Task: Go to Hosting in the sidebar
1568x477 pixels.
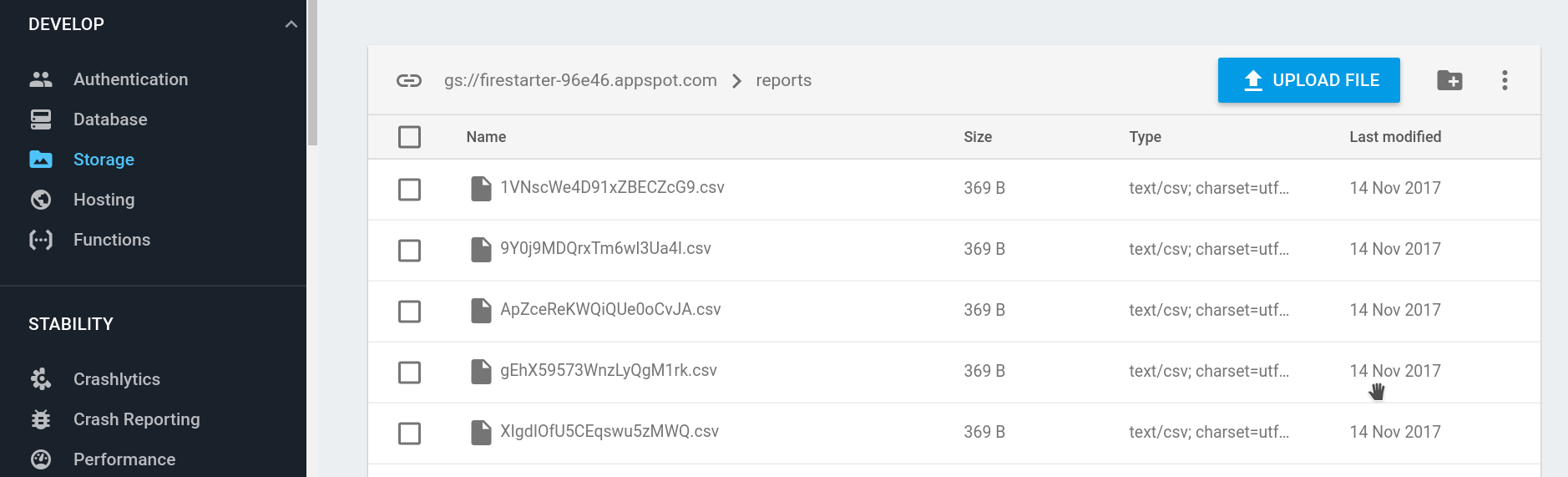Action: point(104,200)
